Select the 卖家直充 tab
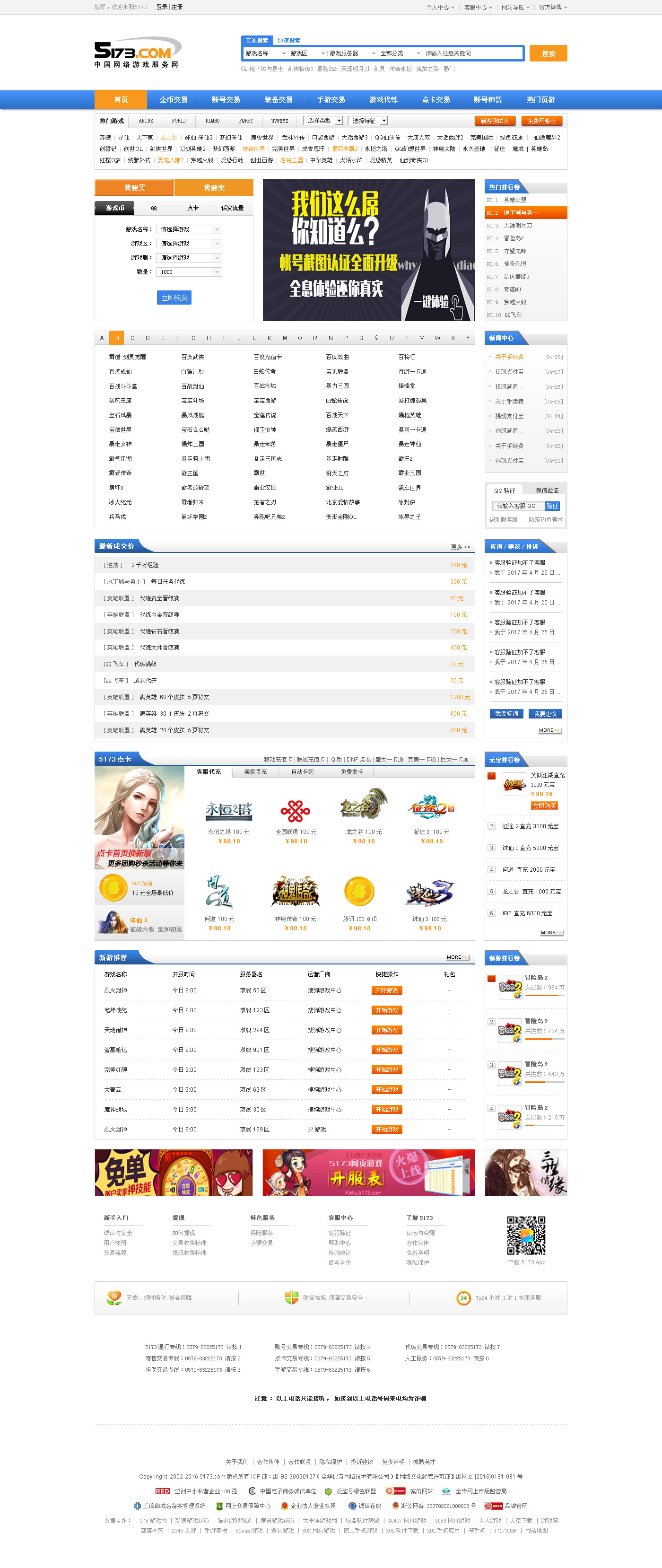Screen dimensions: 662x1568 255,771
